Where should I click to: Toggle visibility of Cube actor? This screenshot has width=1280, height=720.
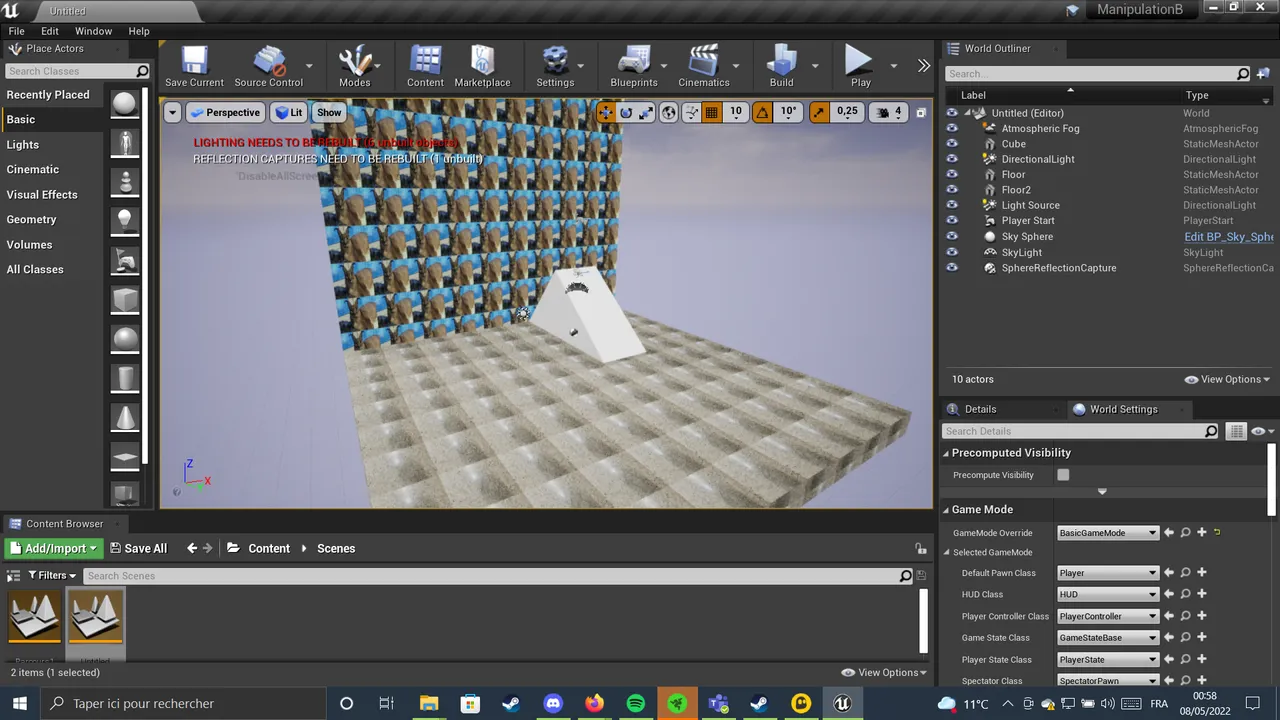951,144
